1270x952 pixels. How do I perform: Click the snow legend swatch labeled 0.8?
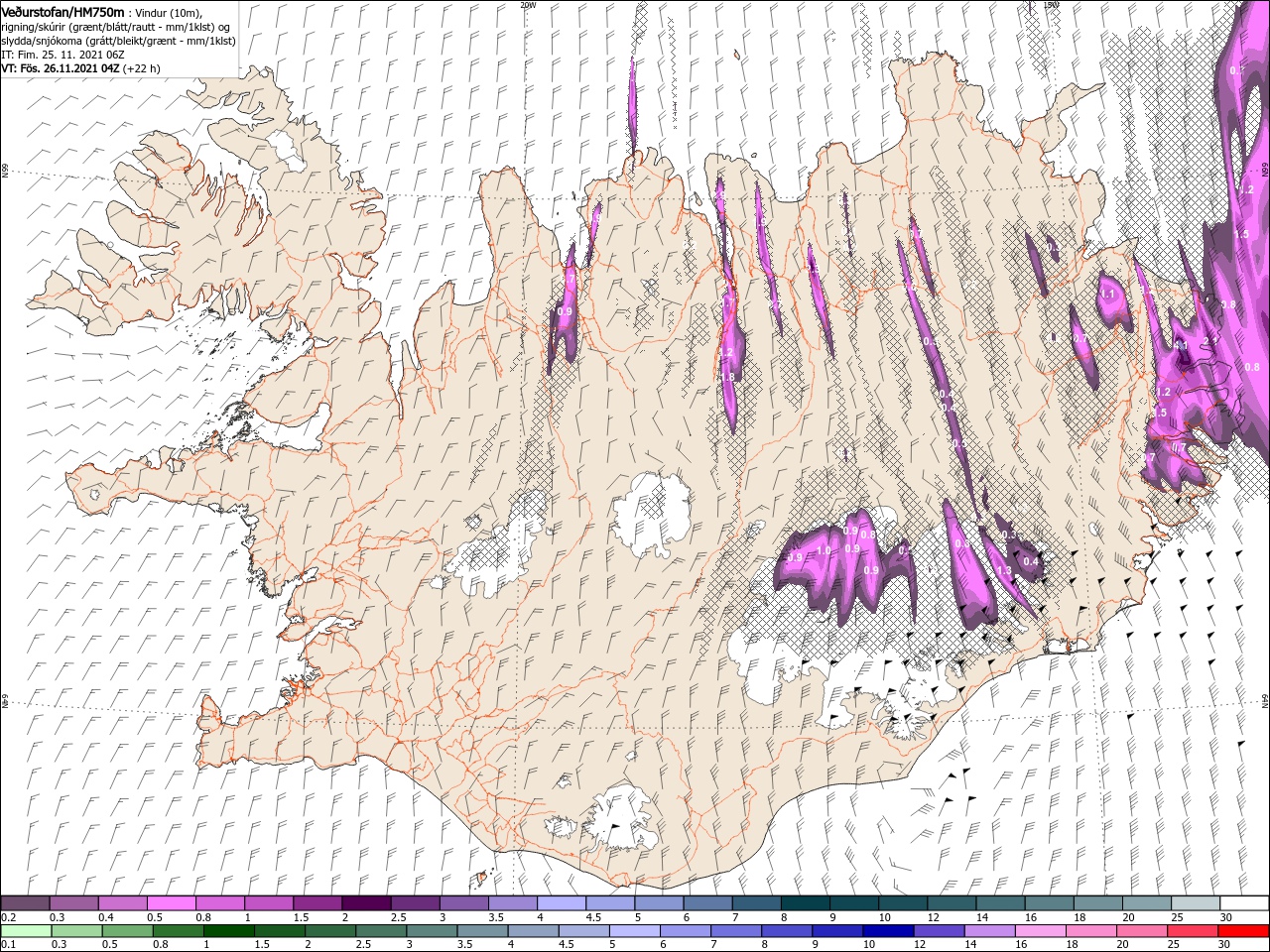pyautogui.click(x=219, y=903)
